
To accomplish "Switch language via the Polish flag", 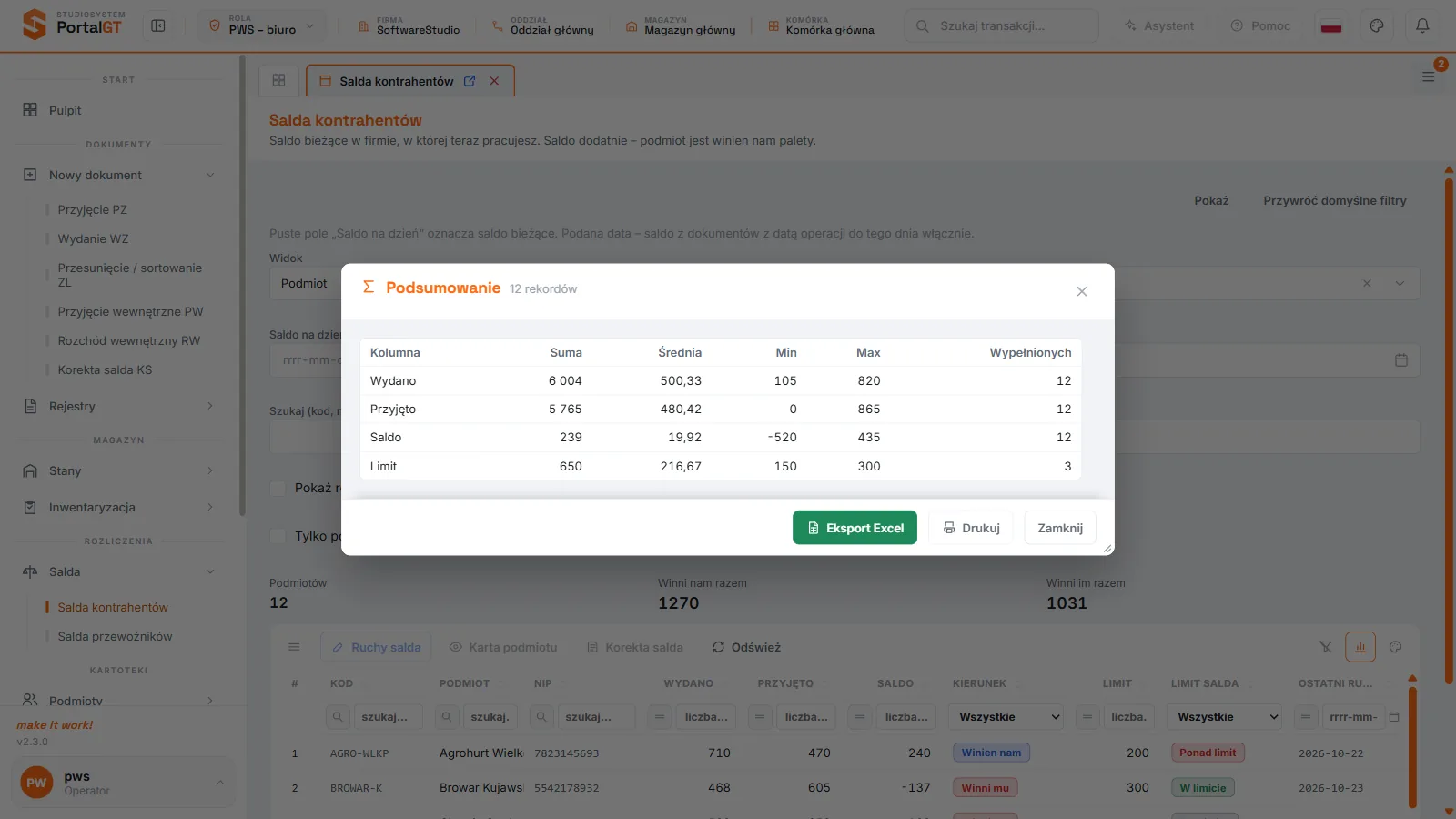I will (x=1331, y=25).
